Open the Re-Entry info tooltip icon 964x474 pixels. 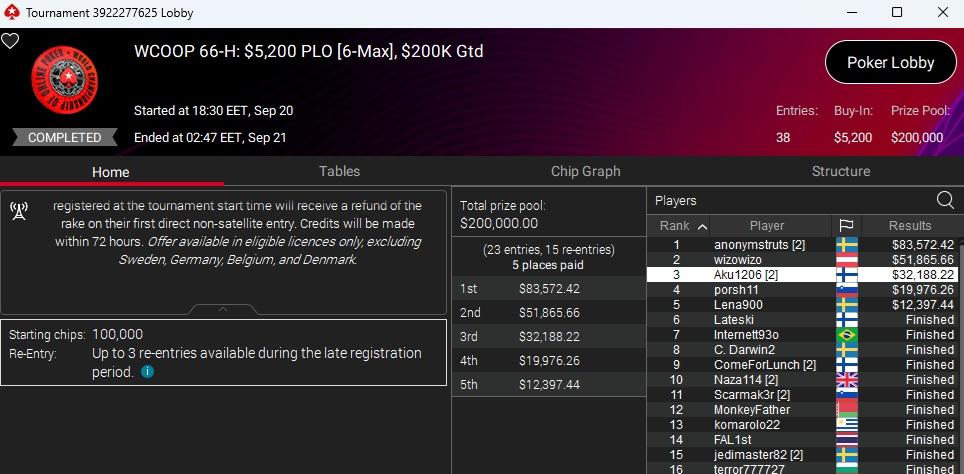coord(148,372)
